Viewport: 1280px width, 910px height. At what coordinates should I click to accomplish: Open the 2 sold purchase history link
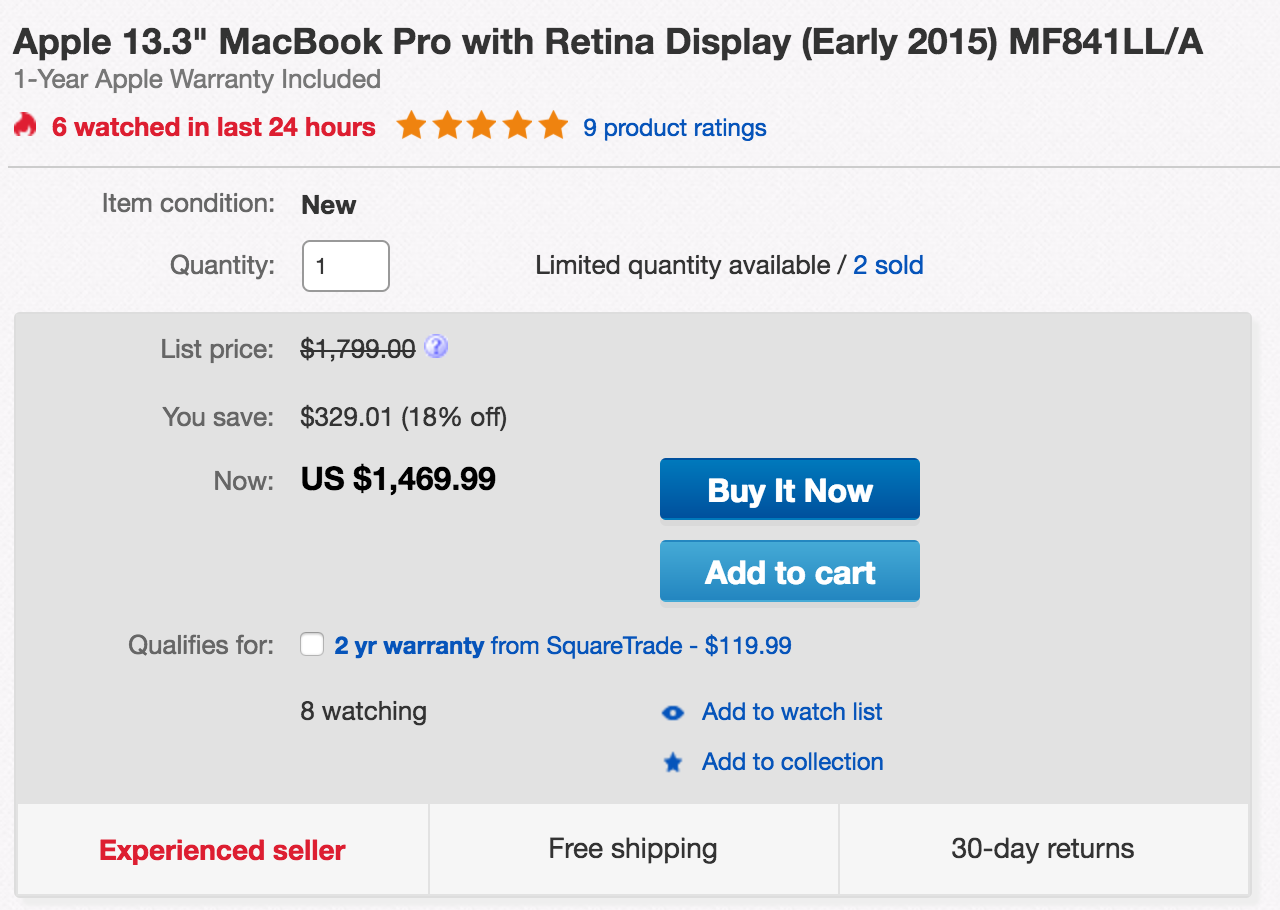[x=888, y=265]
